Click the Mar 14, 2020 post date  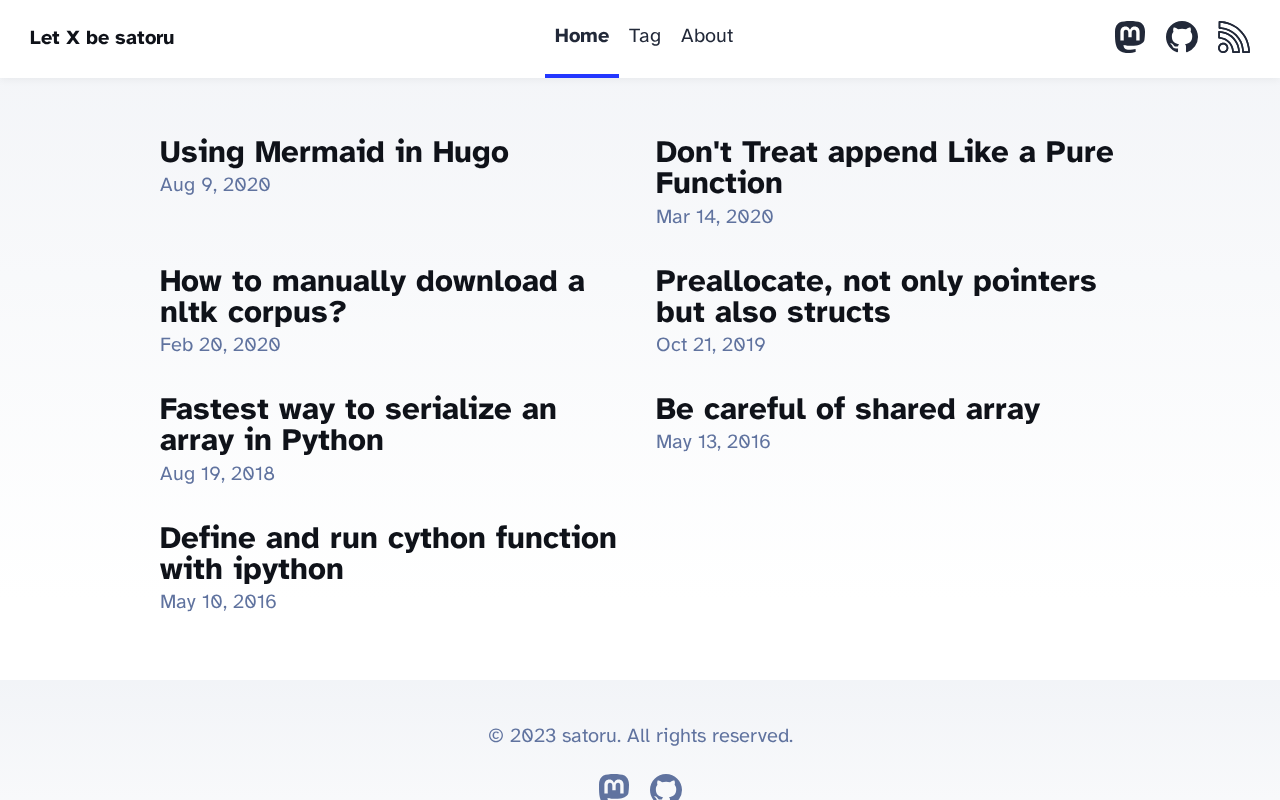(714, 217)
